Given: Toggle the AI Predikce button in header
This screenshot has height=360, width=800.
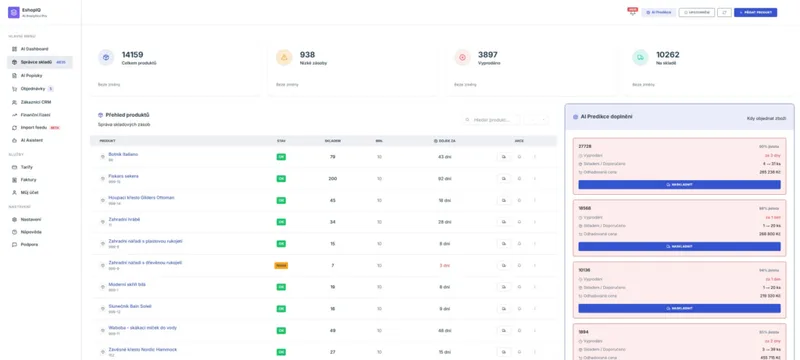Looking at the screenshot, I should coord(659,12).
